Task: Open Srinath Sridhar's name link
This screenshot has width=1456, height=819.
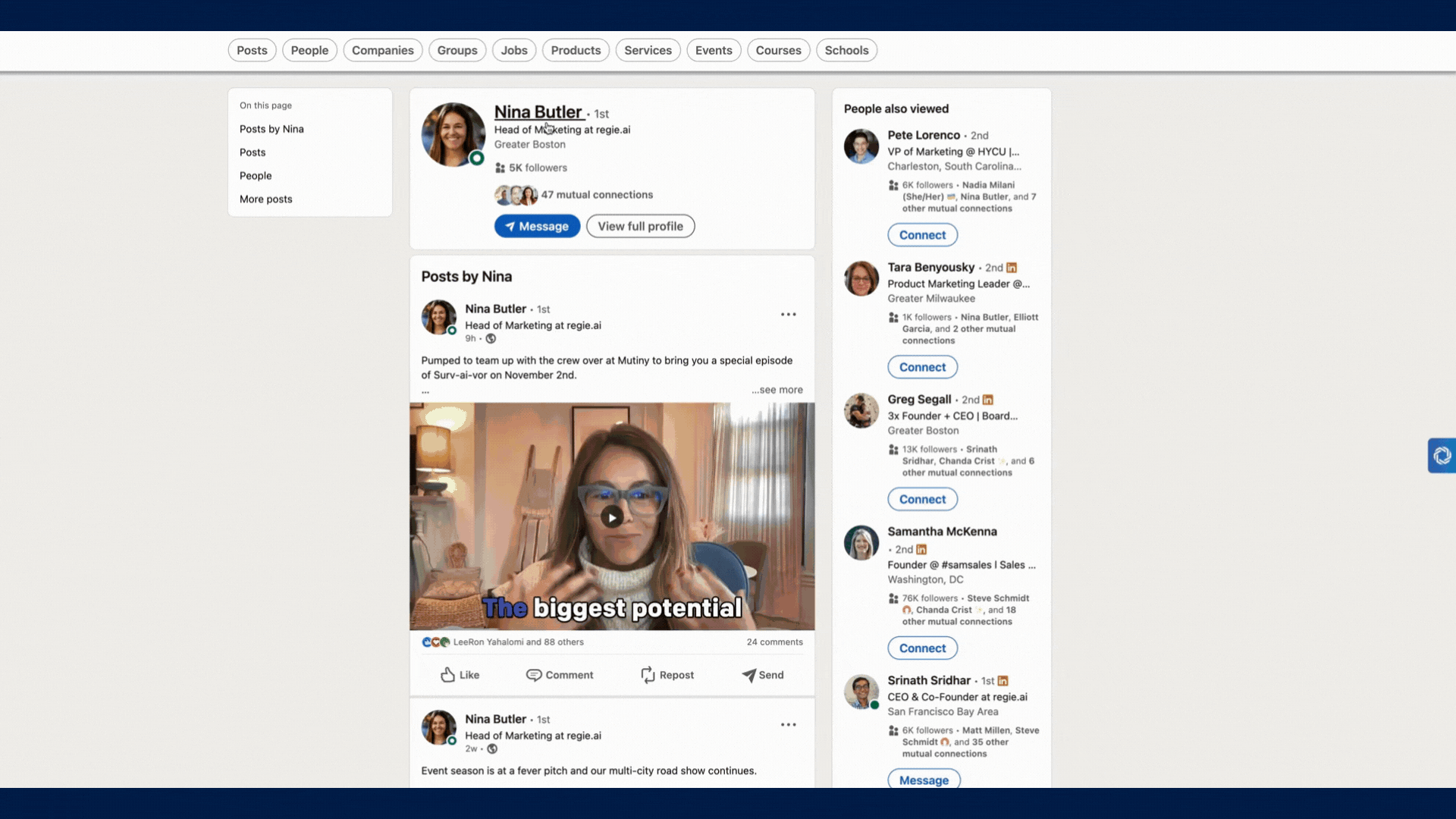Action: pos(929,681)
